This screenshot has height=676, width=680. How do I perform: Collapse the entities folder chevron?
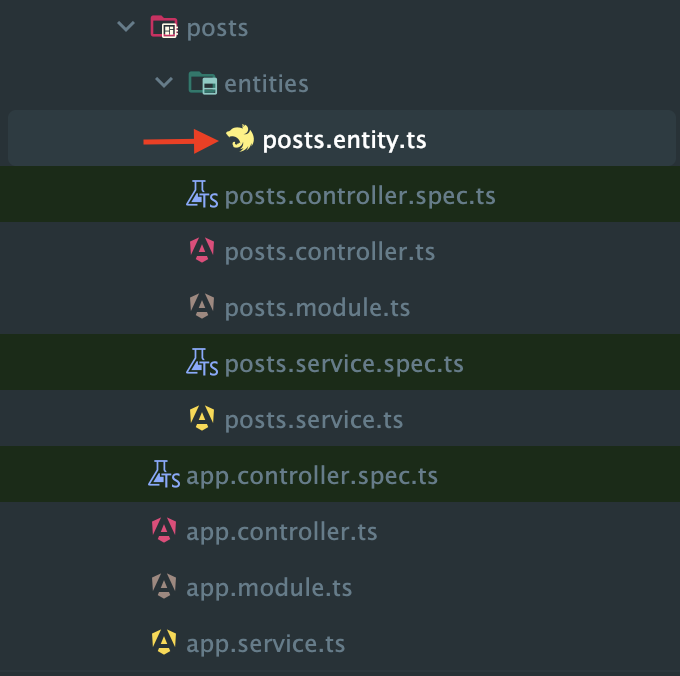click(164, 82)
